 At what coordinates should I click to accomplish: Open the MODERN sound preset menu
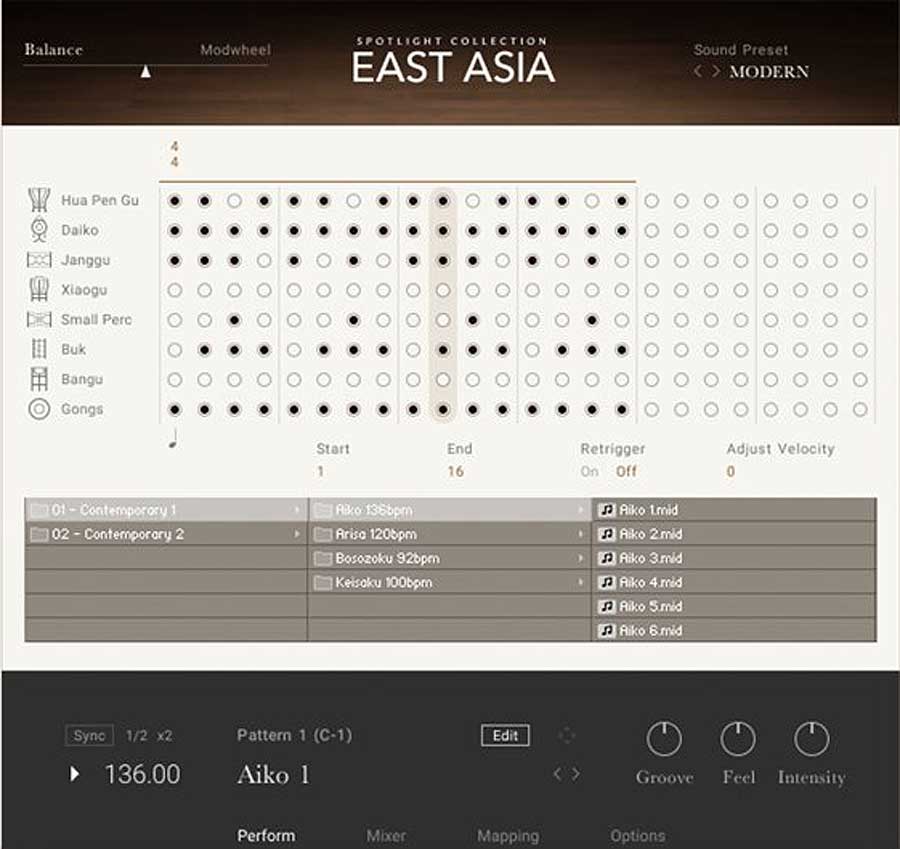(769, 72)
